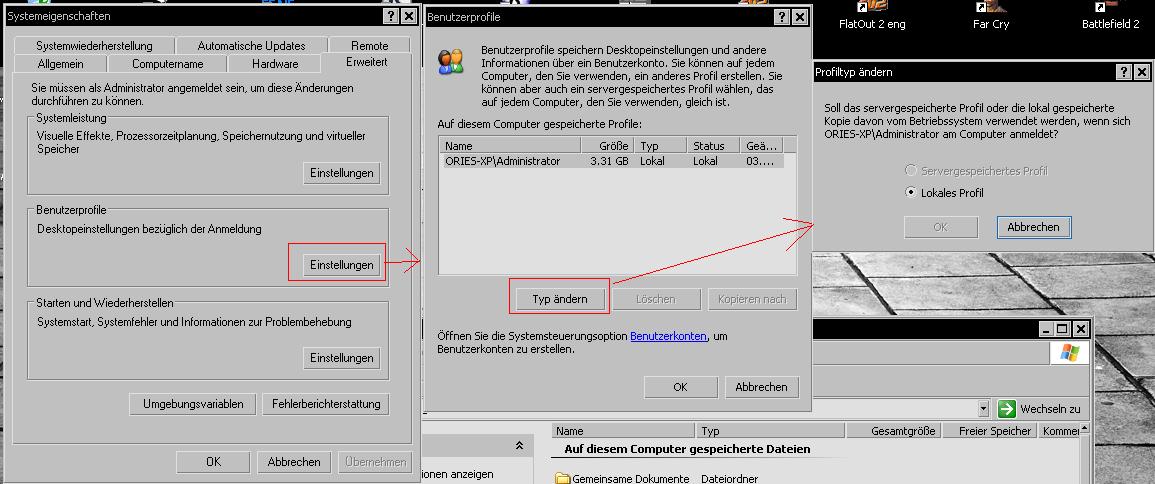Open the Benutzerkonten link
The width and height of the screenshot is (1155, 484).
pyautogui.click(x=668, y=336)
